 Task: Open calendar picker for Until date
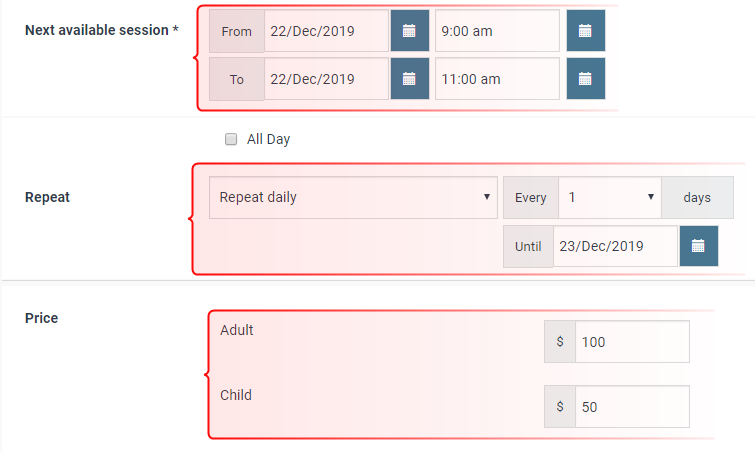pos(699,246)
